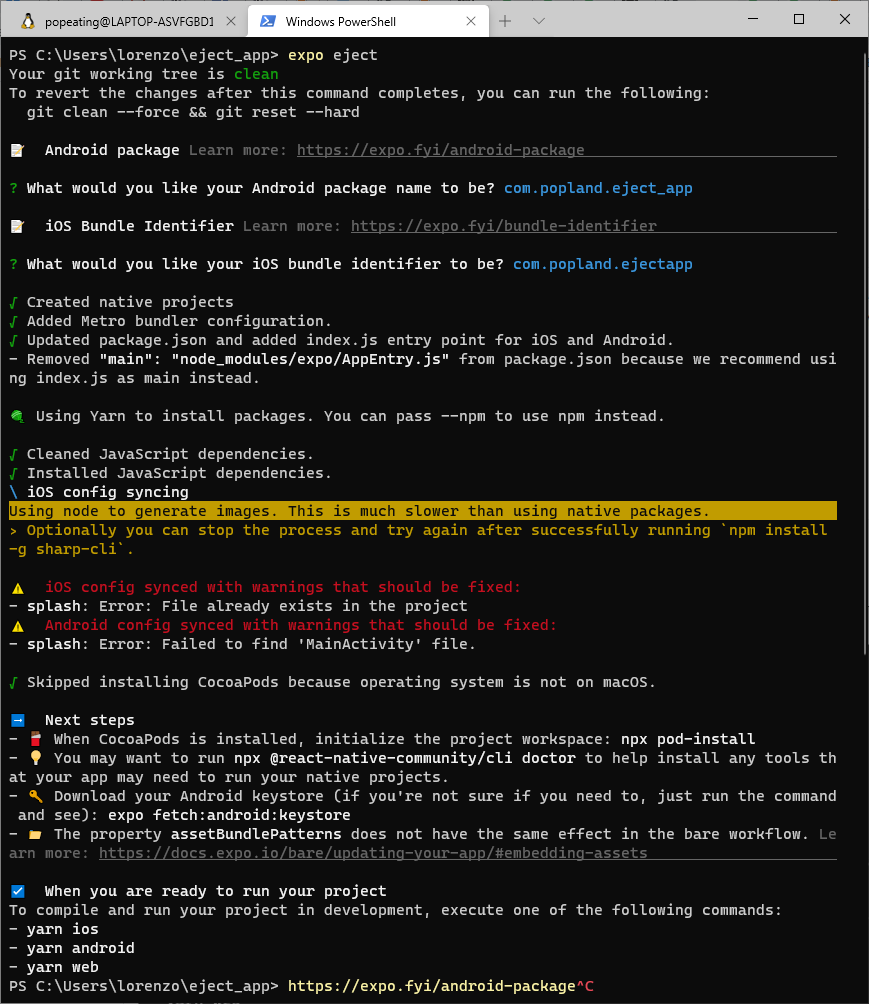Click the warning triangle for Android config warnings
The height and width of the screenshot is (1004, 869).
coord(17,625)
